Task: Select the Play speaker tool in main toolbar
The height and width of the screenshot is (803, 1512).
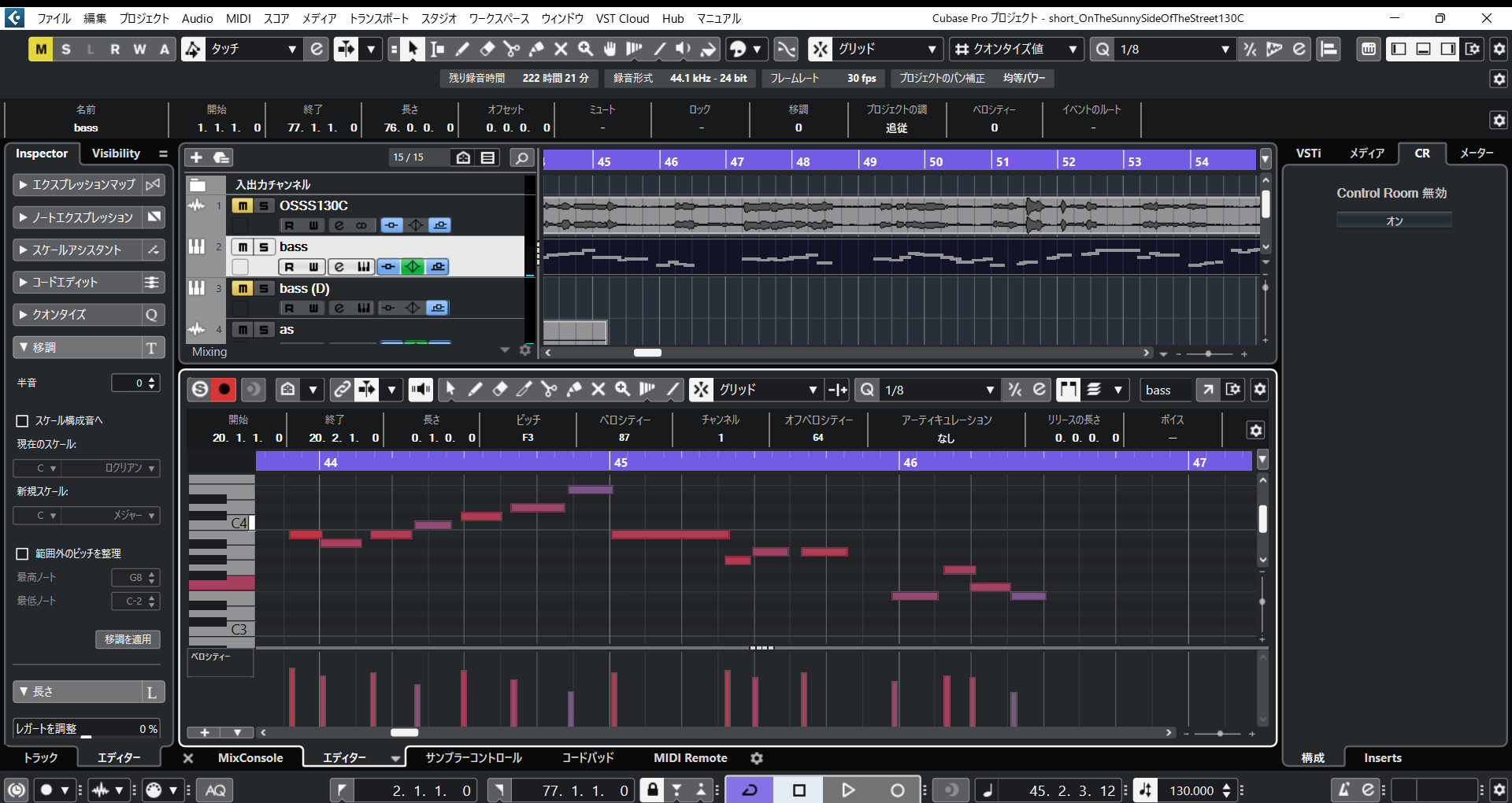Action: [684, 49]
